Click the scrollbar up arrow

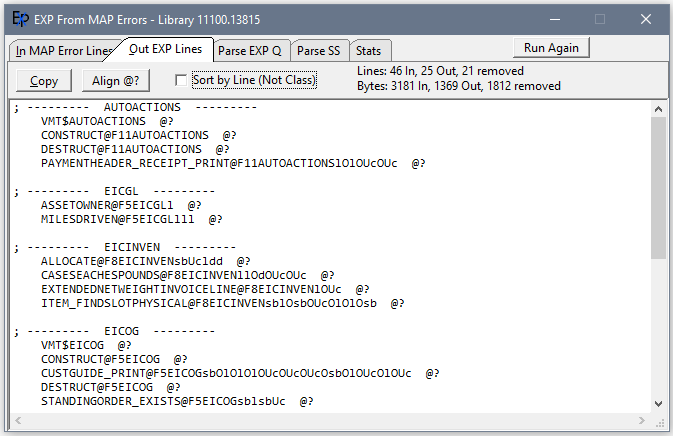tap(658, 107)
